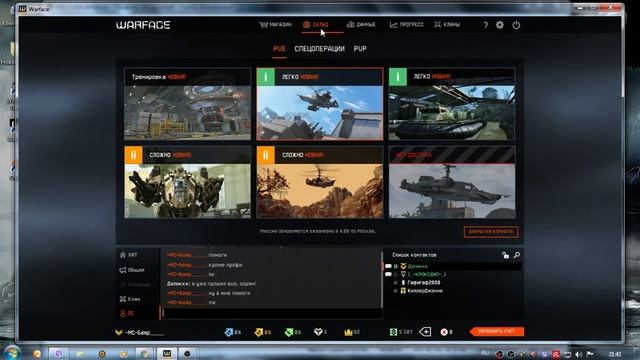Image resolution: width=640 pixels, height=360 pixels.
Task: Click the player rank chevron icon
Action: (118, 333)
